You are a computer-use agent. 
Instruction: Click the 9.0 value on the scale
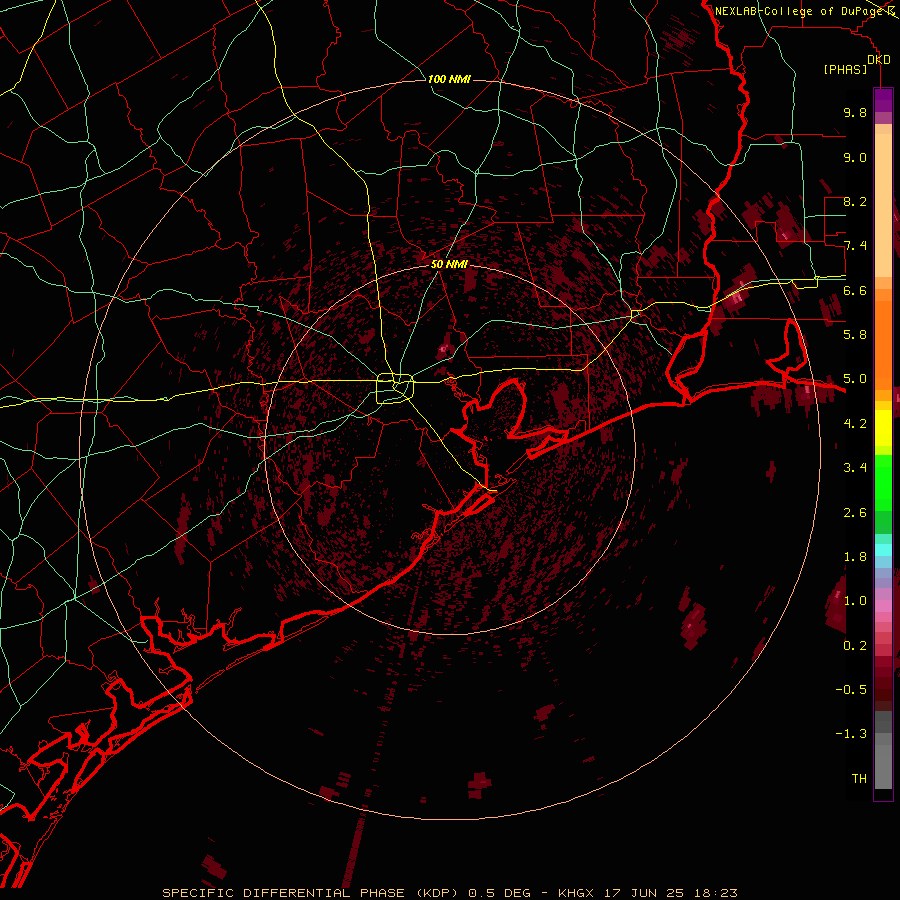pyautogui.click(x=855, y=157)
